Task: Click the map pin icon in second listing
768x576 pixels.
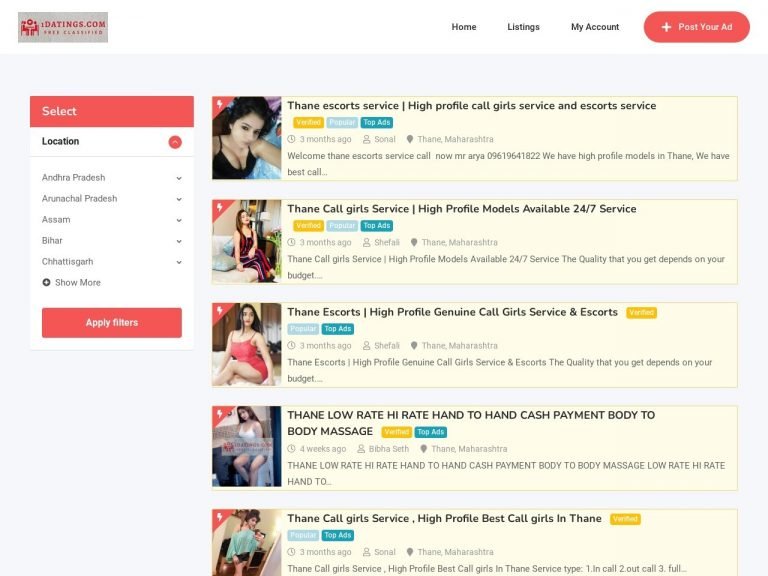Action: click(414, 243)
